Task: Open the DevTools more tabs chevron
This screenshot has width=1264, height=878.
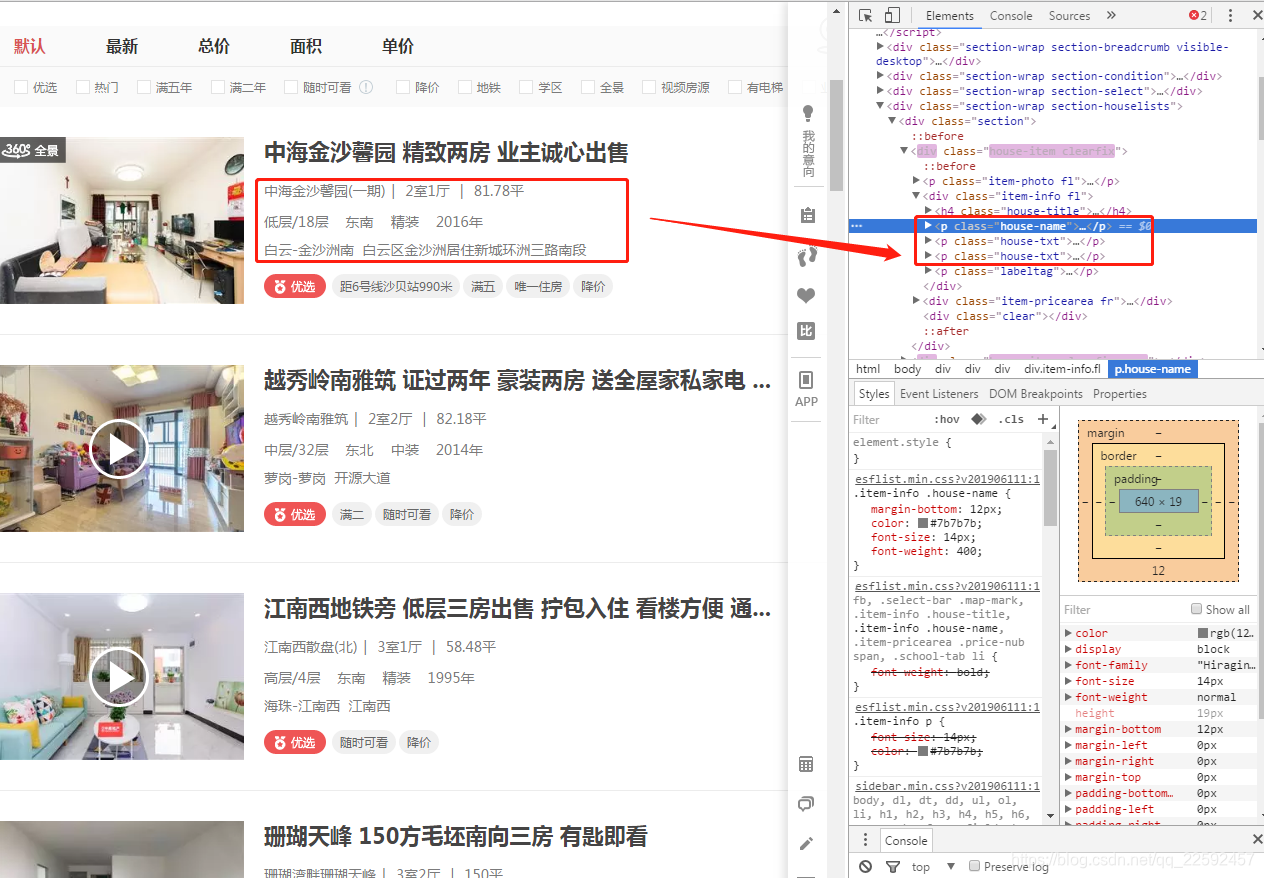Action: click(1111, 15)
